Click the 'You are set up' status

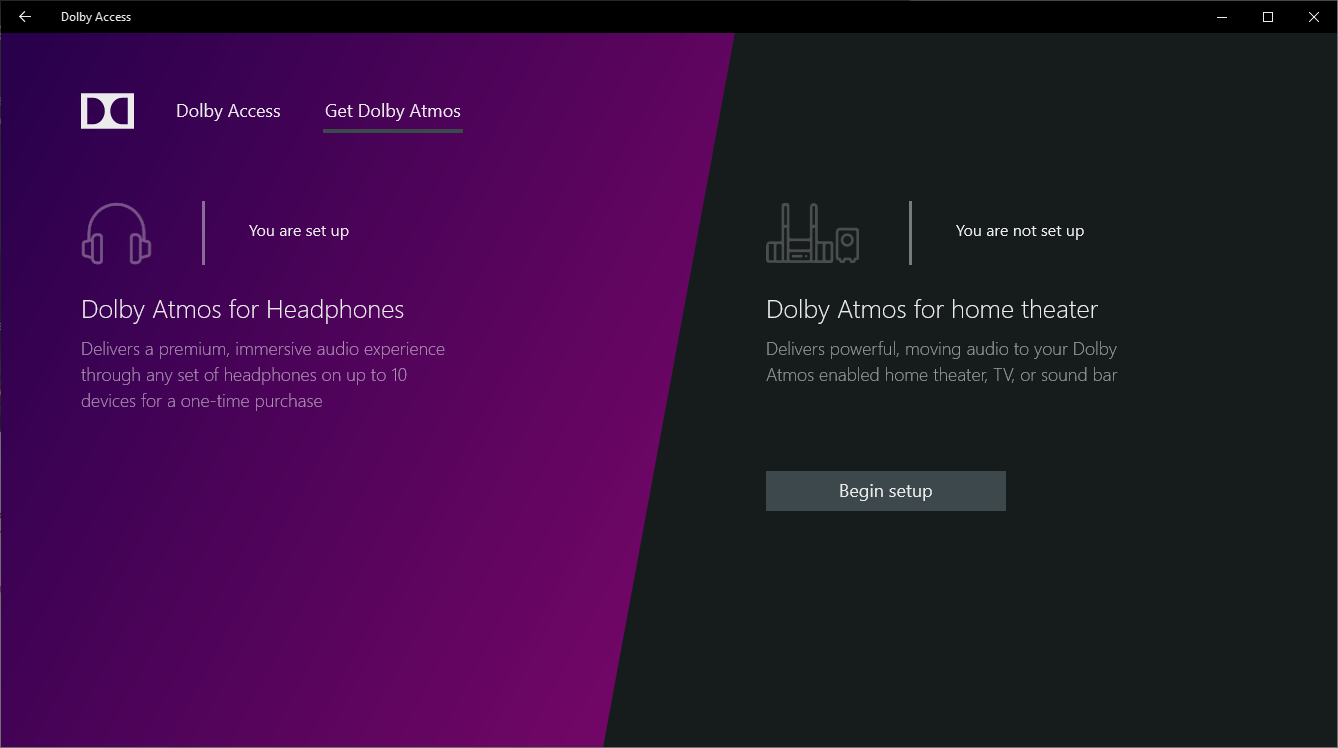(x=299, y=231)
